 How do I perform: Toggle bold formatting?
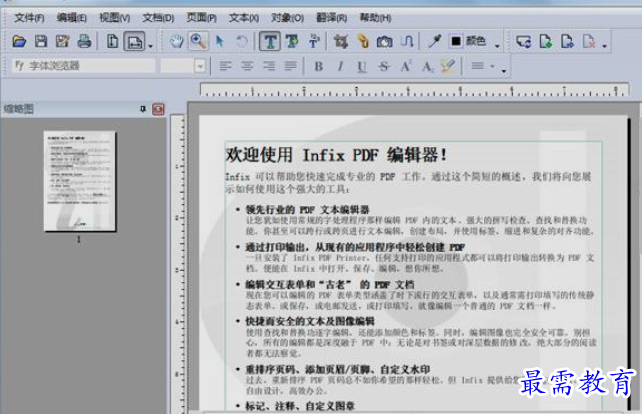pyautogui.click(x=319, y=66)
